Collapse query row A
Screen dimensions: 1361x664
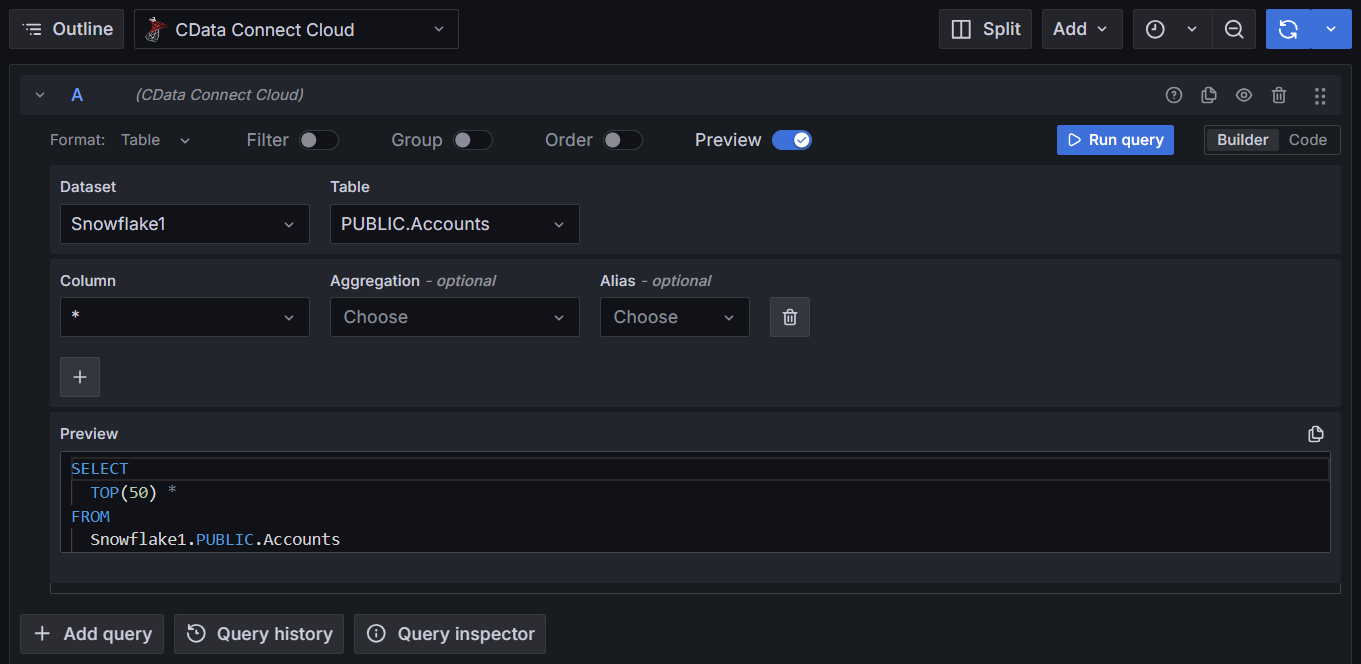(40, 95)
